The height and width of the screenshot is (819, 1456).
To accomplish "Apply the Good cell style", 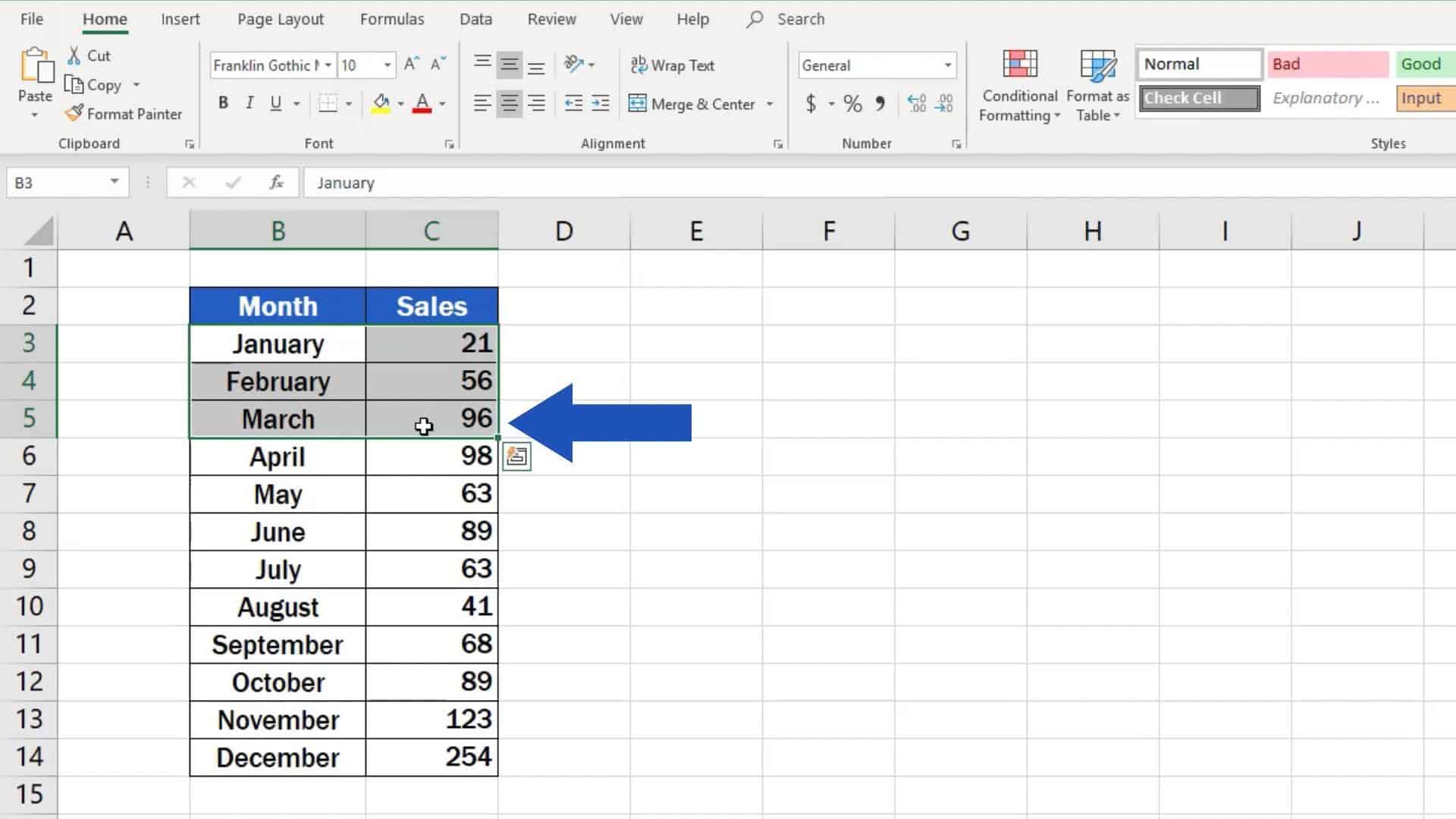I will pyautogui.click(x=1422, y=64).
